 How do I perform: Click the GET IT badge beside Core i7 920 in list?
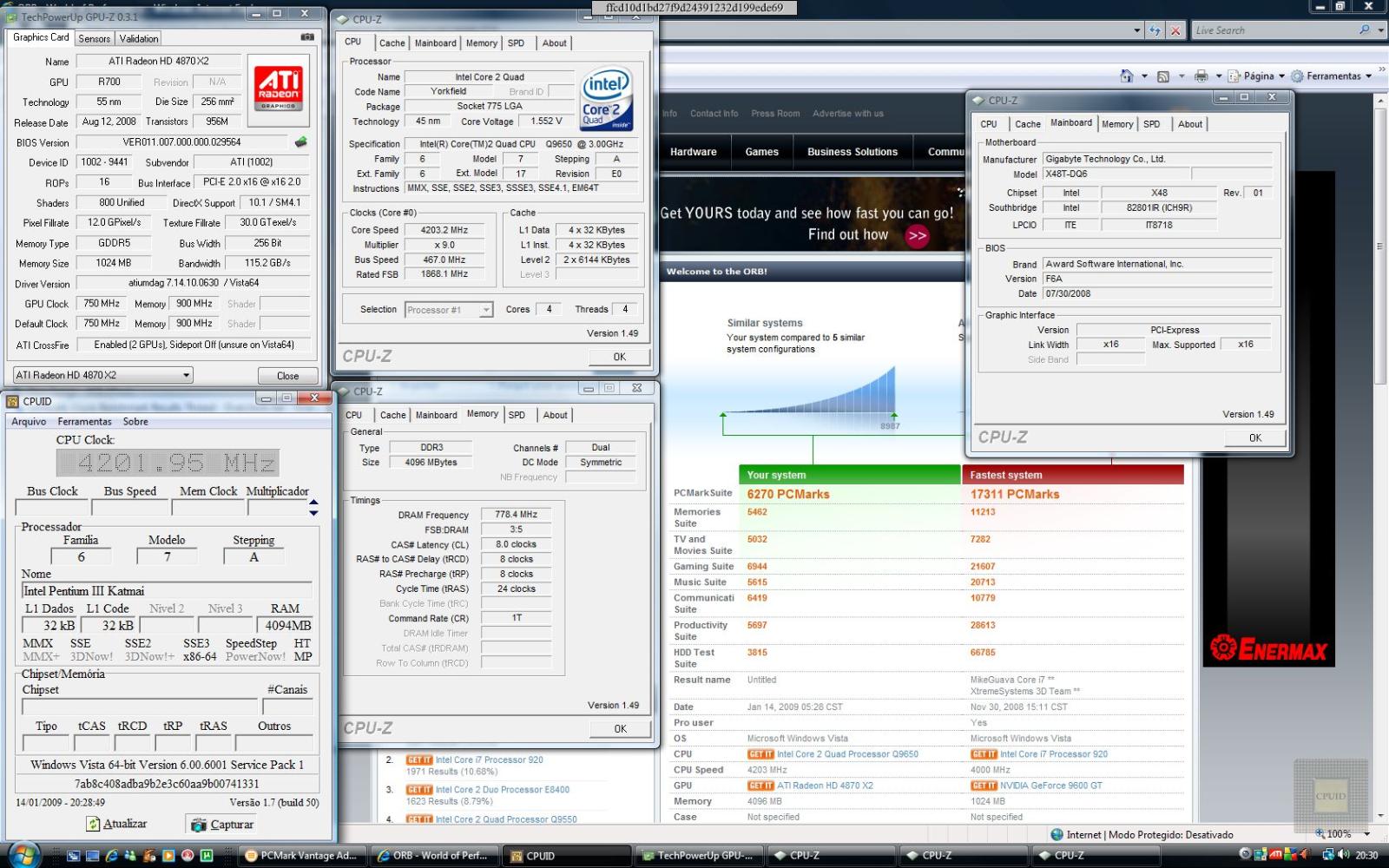pos(419,760)
